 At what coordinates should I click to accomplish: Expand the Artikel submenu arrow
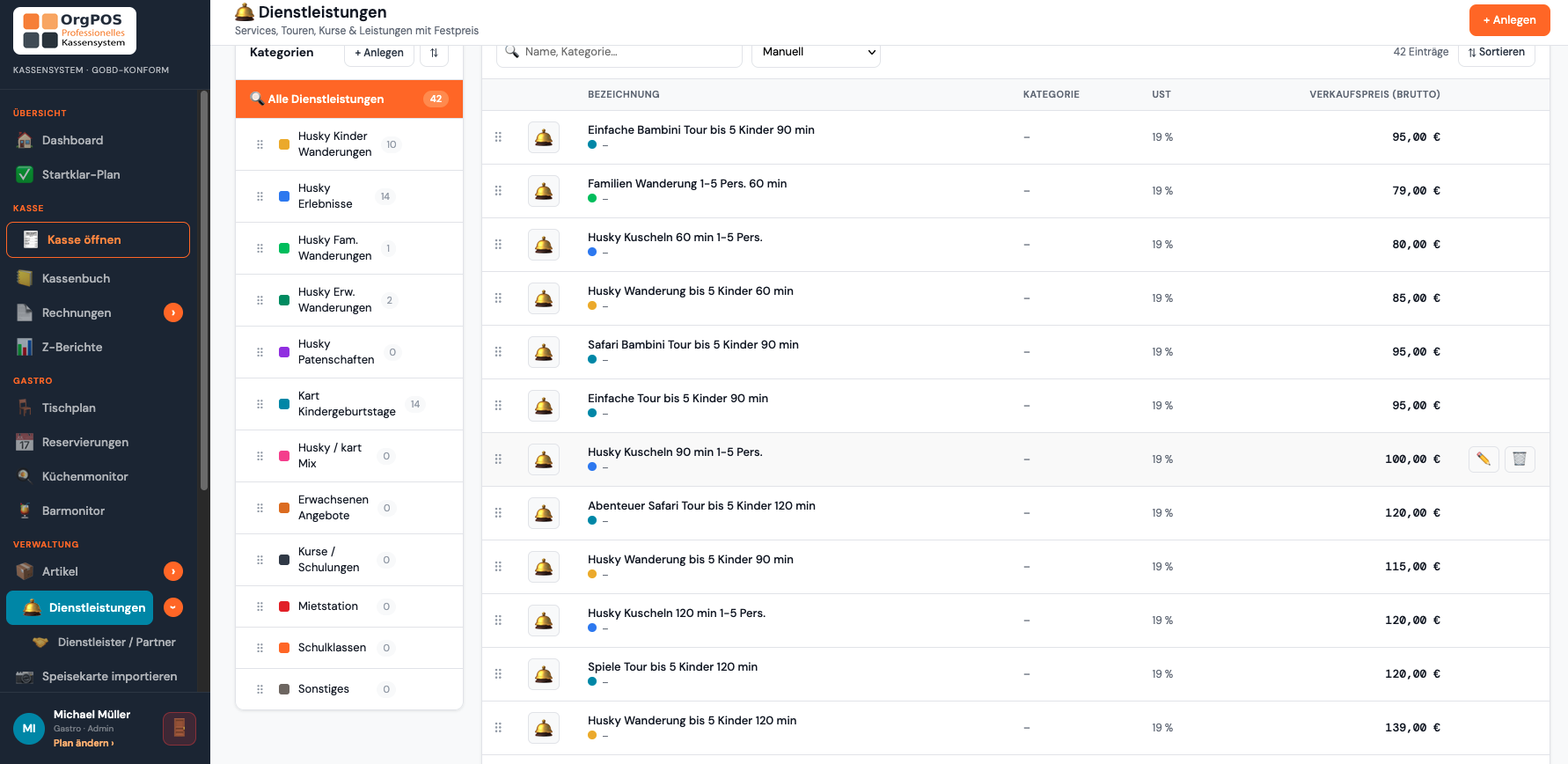(x=173, y=571)
